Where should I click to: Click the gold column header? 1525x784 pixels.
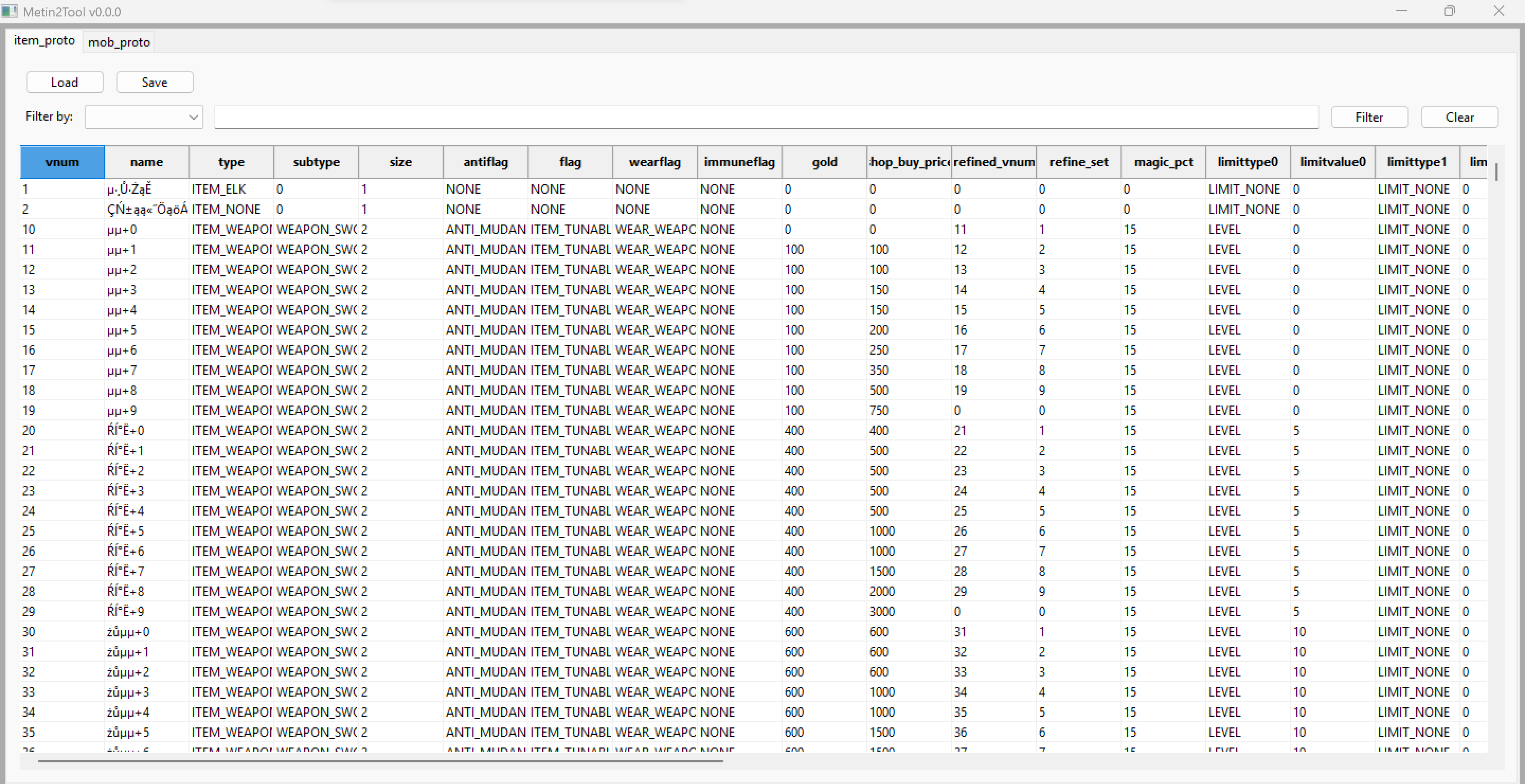tap(824, 162)
